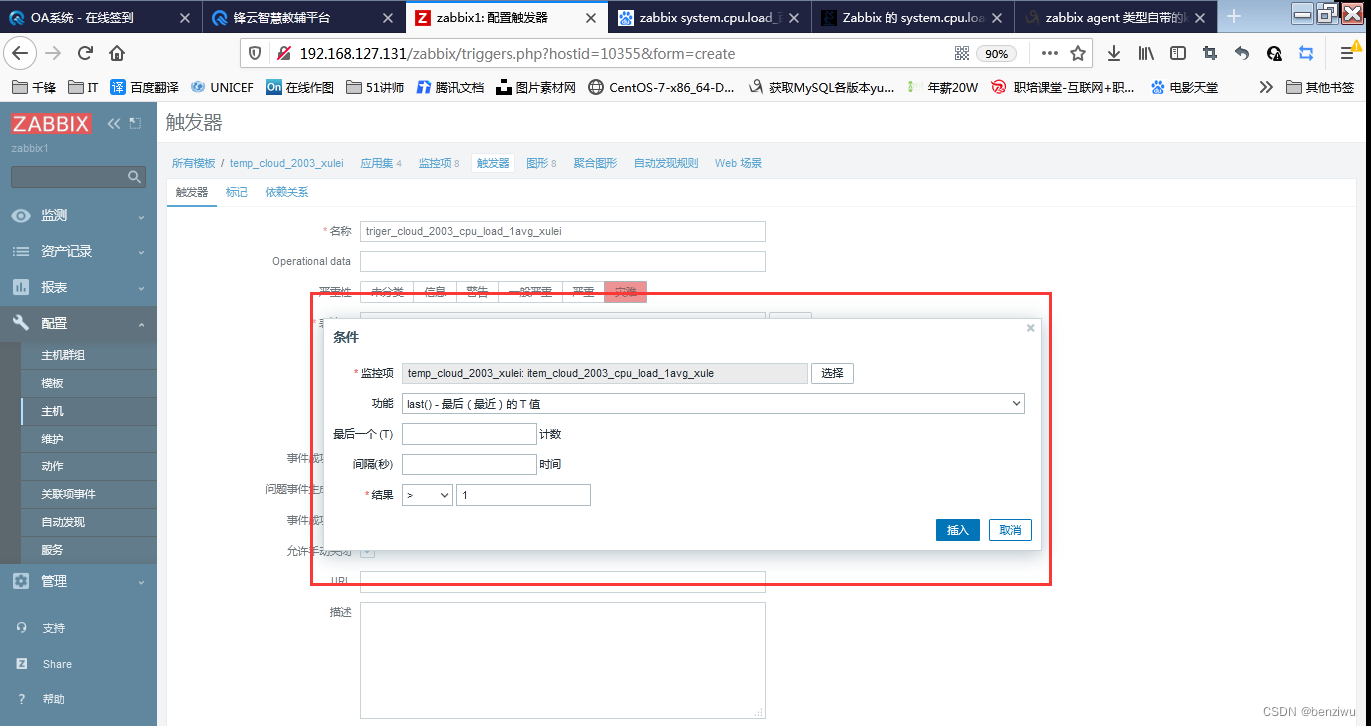Select 服务 in the 配置 submenu
The image size is (1371, 726).
coord(52,550)
